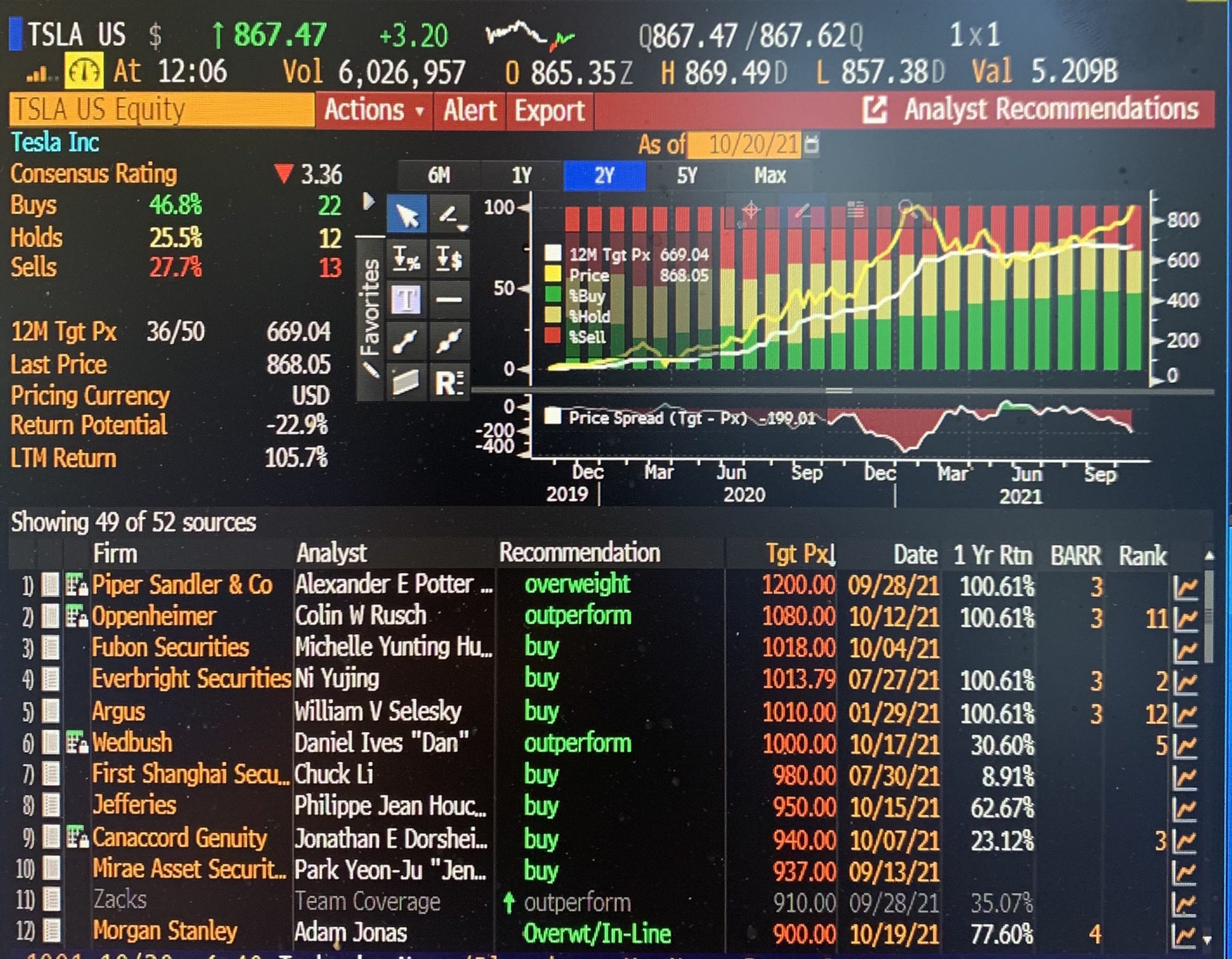
Task: Open chart icon on Zacks row
Action: (1185, 904)
